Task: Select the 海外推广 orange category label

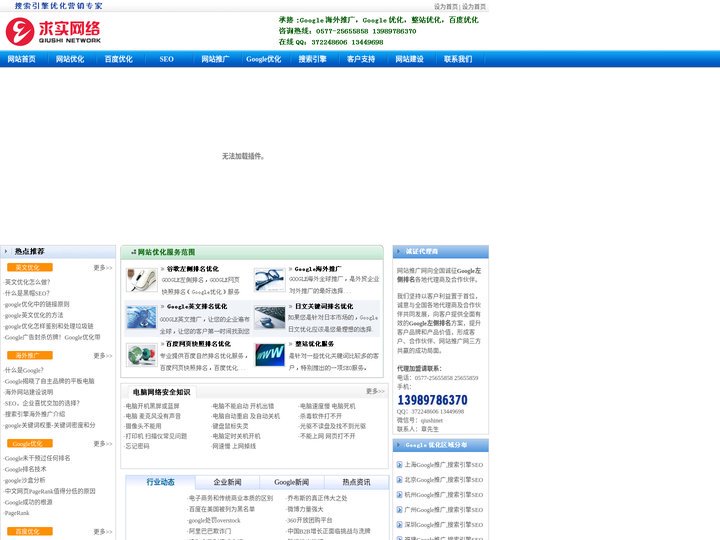Action: point(30,355)
